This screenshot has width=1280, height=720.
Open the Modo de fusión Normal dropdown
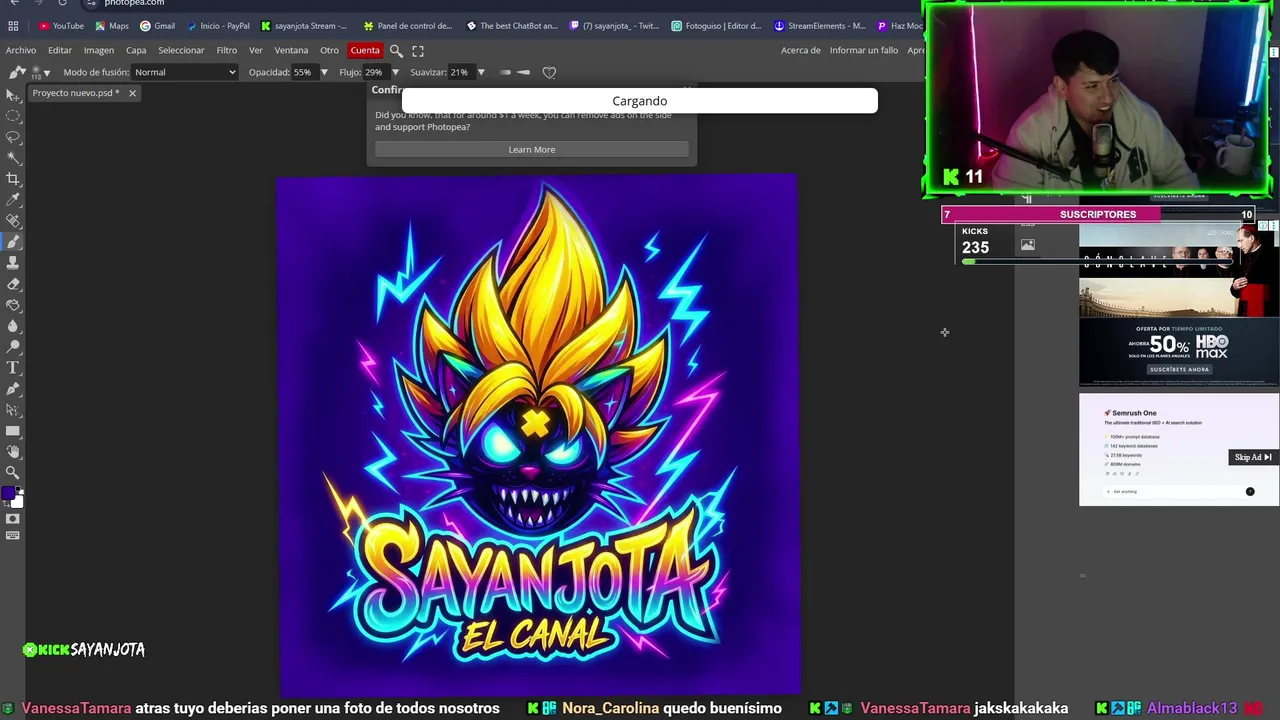185,72
